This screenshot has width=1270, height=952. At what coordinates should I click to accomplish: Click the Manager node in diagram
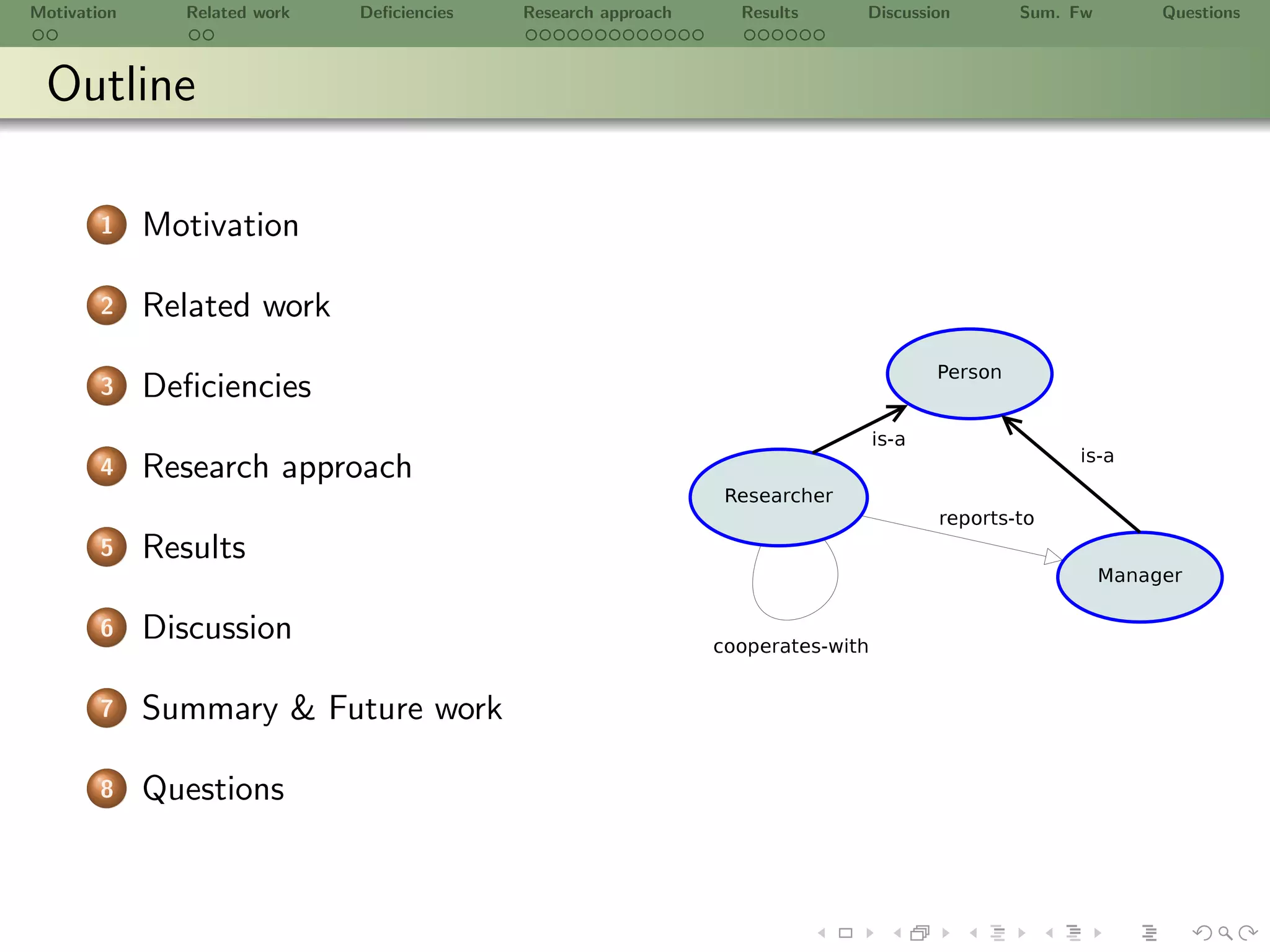click(1140, 576)
